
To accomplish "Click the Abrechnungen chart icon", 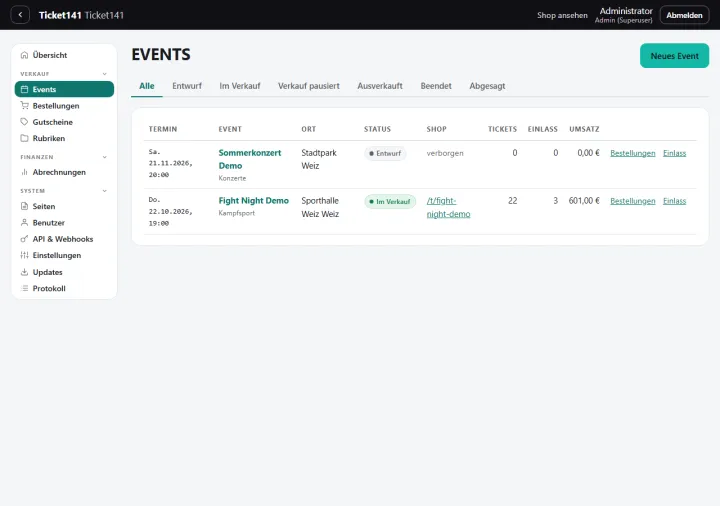I will (24, 172).
